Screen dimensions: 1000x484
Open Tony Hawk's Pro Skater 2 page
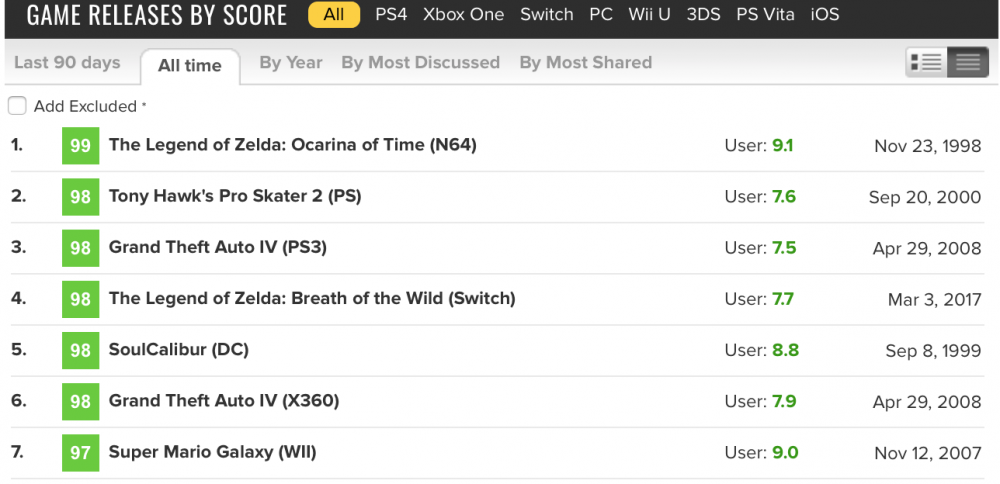235,196
